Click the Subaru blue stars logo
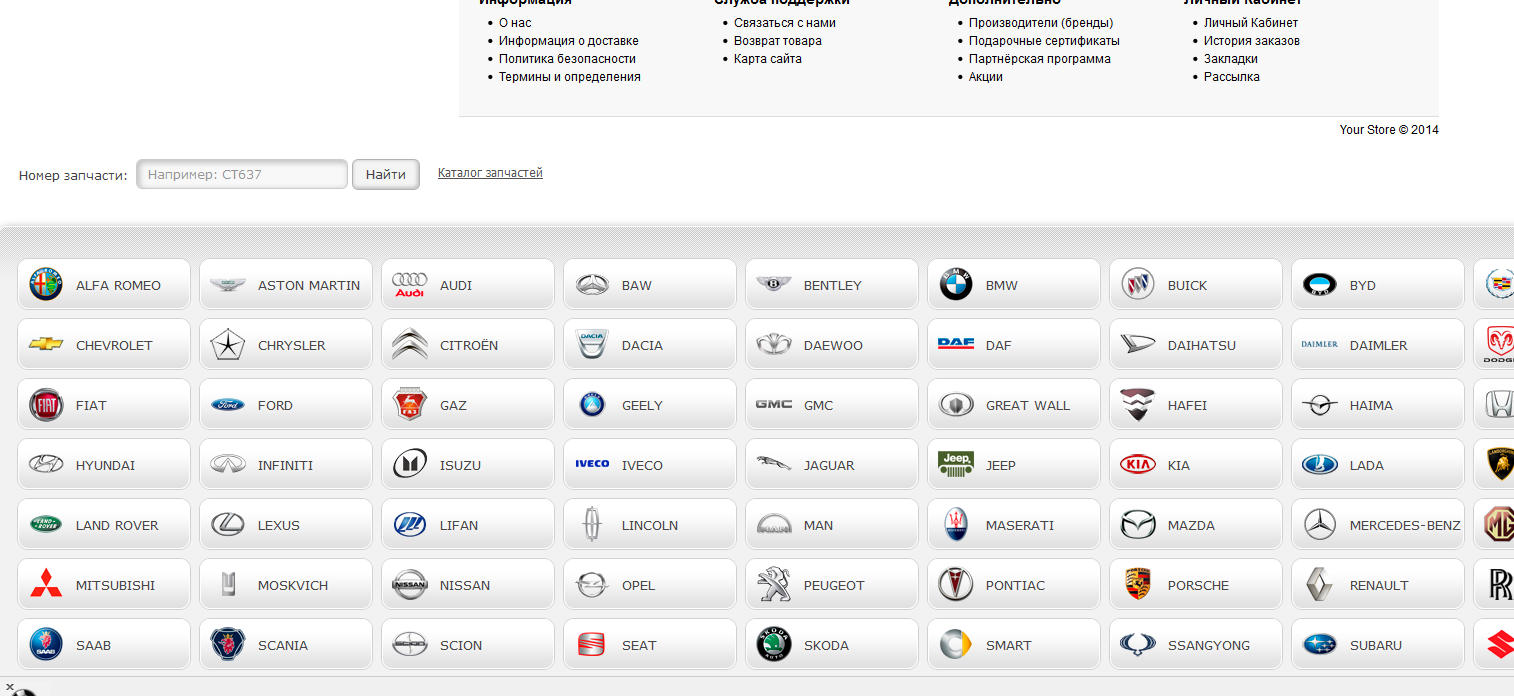The width and height of the screenshot is (1514, 696). coord(1320,645)
